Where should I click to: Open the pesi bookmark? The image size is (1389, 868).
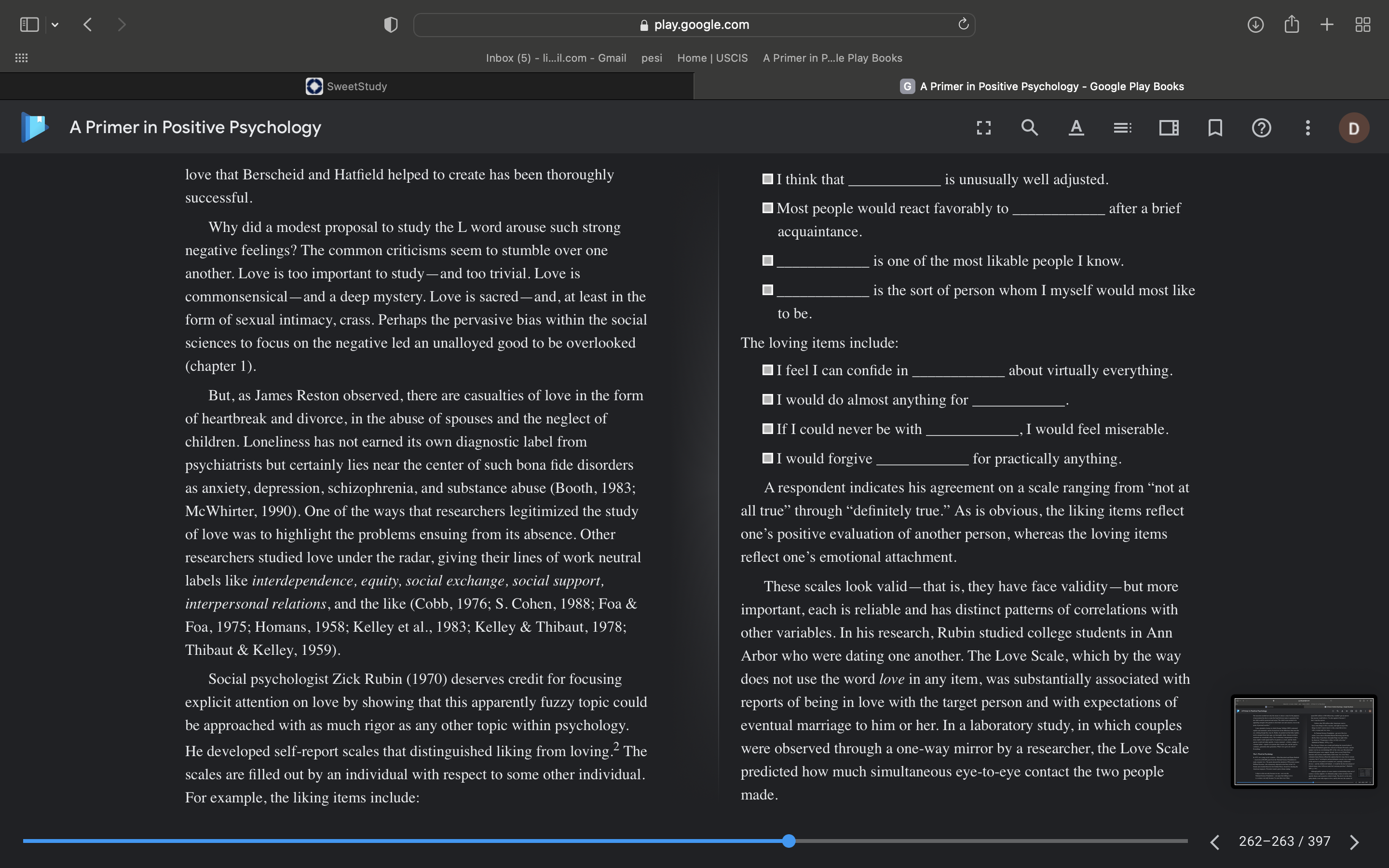tap(652, 58)
